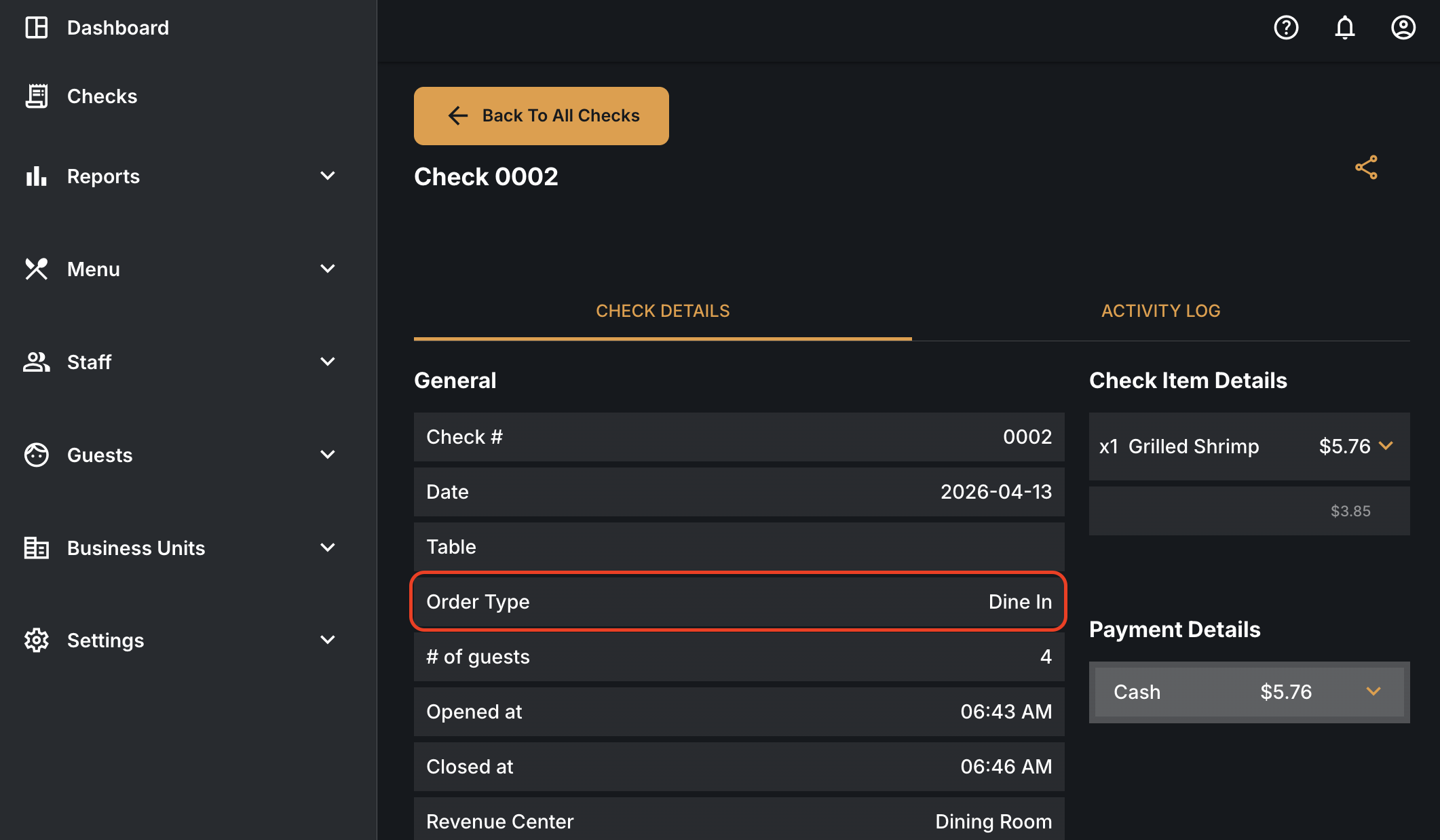Click the Date value 2026-04-13
This screenshot has height=840, width=1440.
pos(996,492)
